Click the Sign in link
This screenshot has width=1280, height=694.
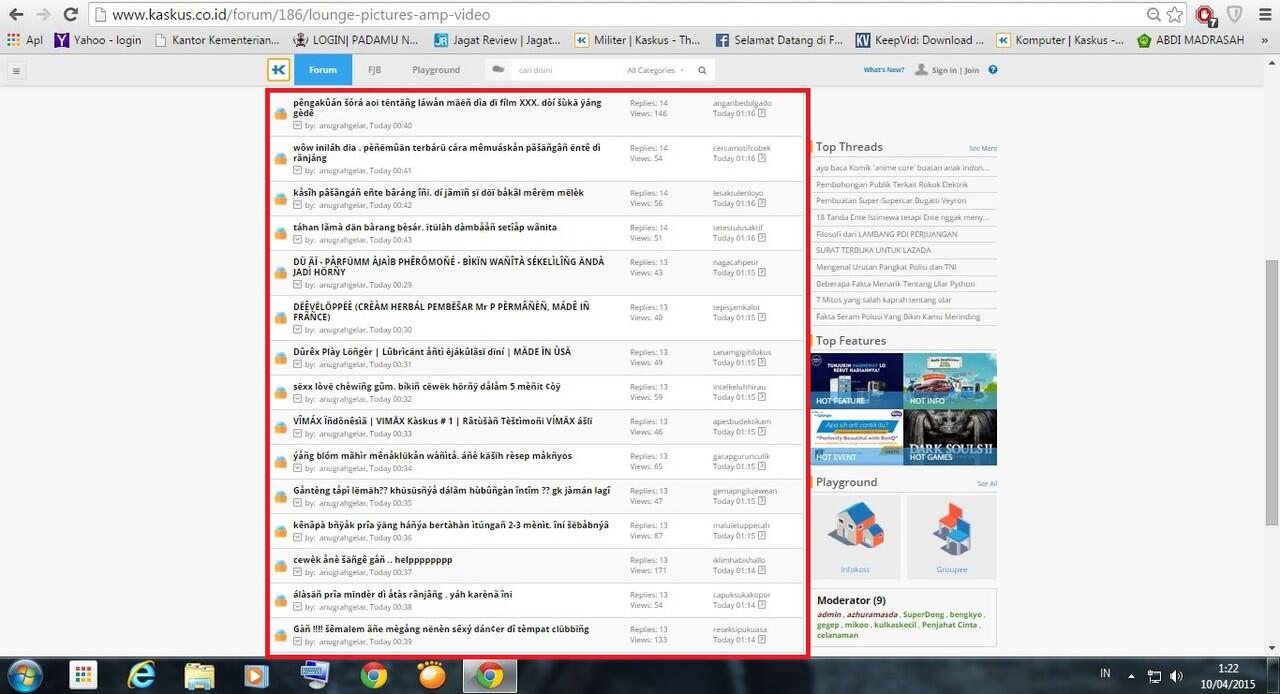tap(944, 71)
